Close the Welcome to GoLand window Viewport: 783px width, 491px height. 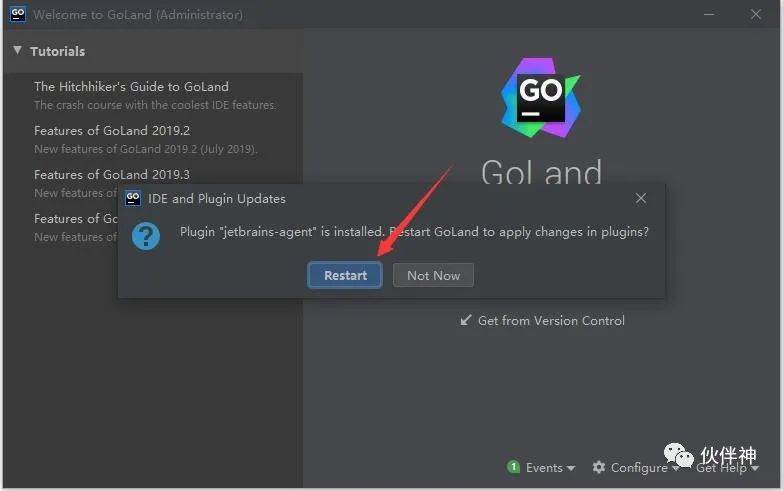[756, 14]
